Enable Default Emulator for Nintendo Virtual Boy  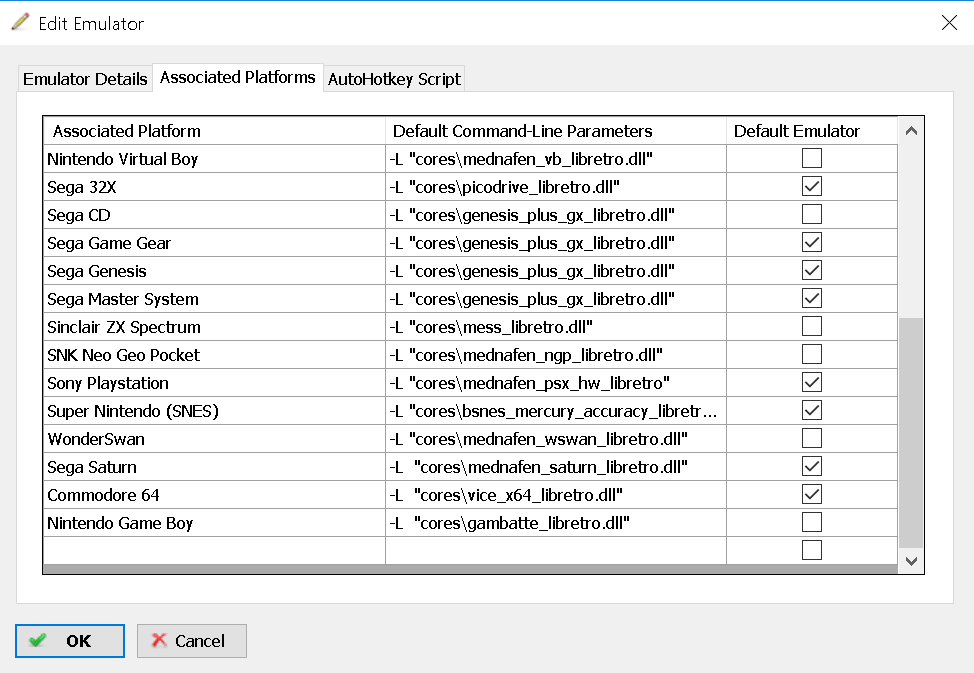click(811, 158)
